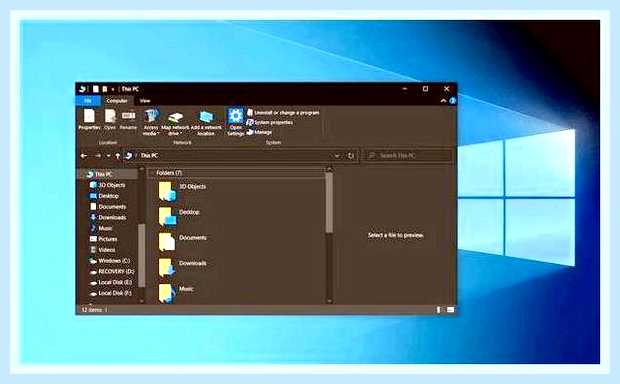Click the Search This PC box
This screenshot has width=620, height=384.
point(408,156)
